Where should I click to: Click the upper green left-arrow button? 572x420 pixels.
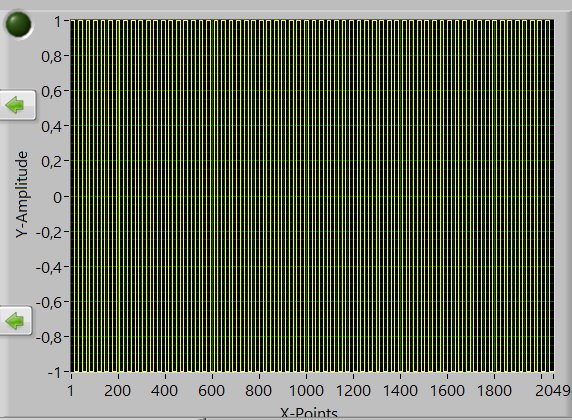pos(17,105)
